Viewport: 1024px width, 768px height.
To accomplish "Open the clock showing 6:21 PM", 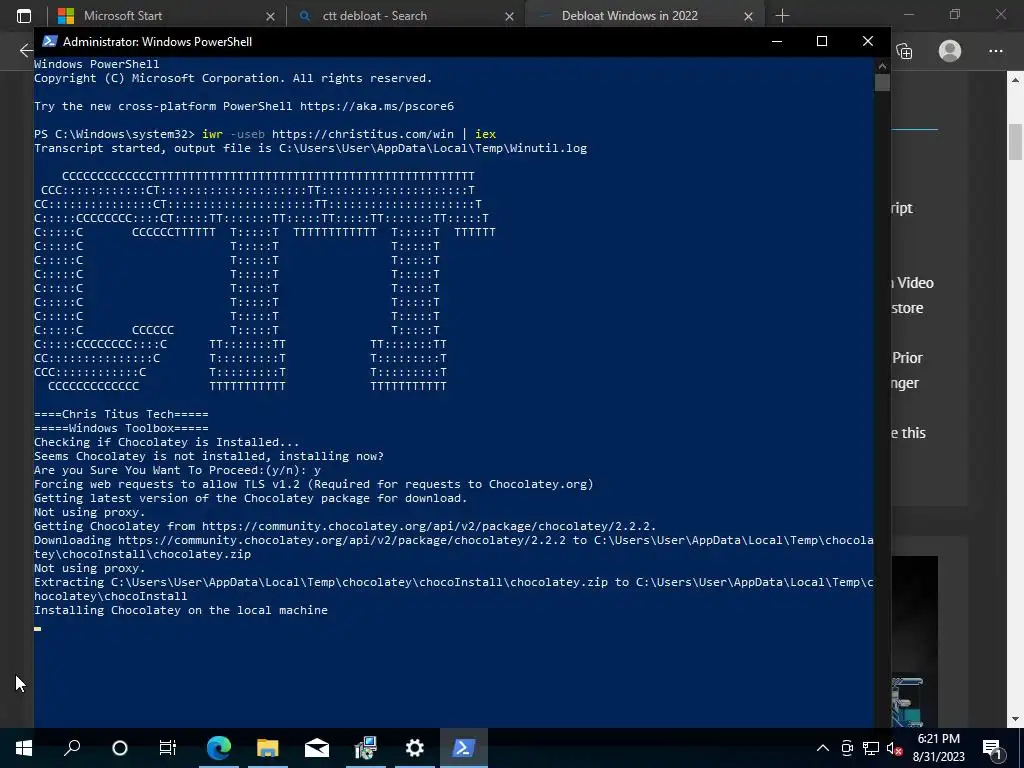I will 938,748.
